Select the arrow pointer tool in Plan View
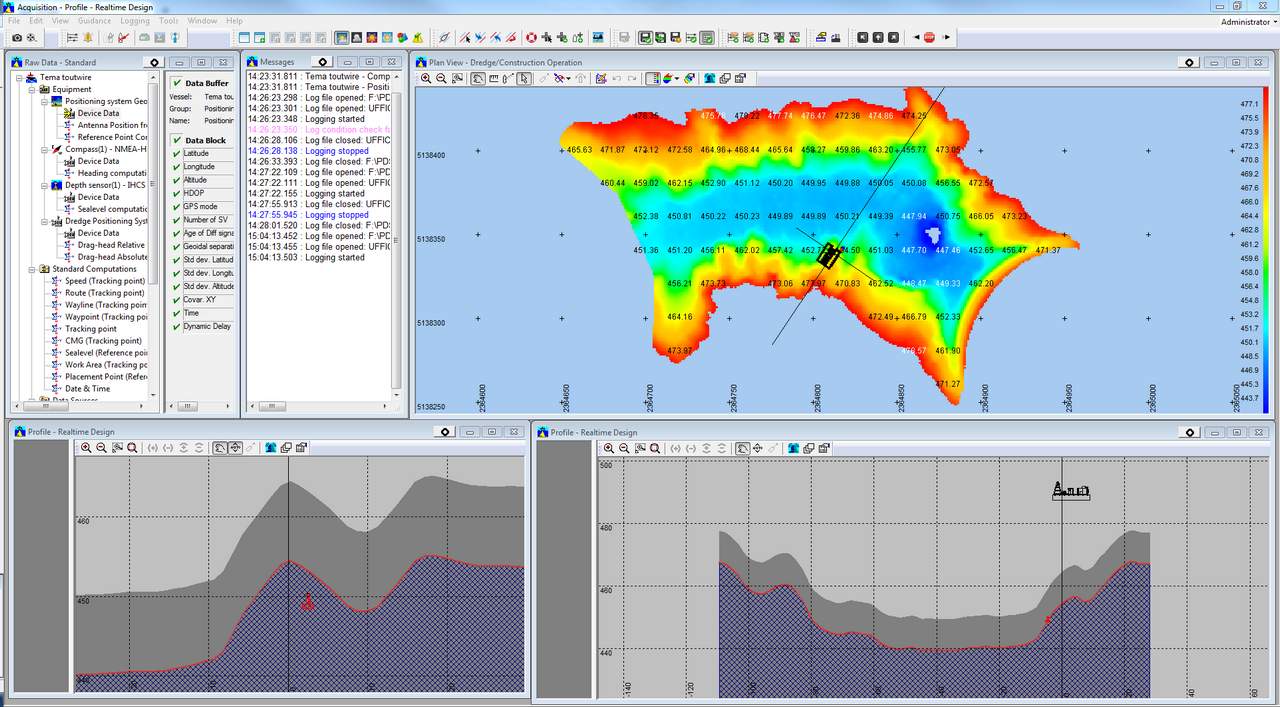The width and height of the screenshot is (1280, 707). [524, 78]
